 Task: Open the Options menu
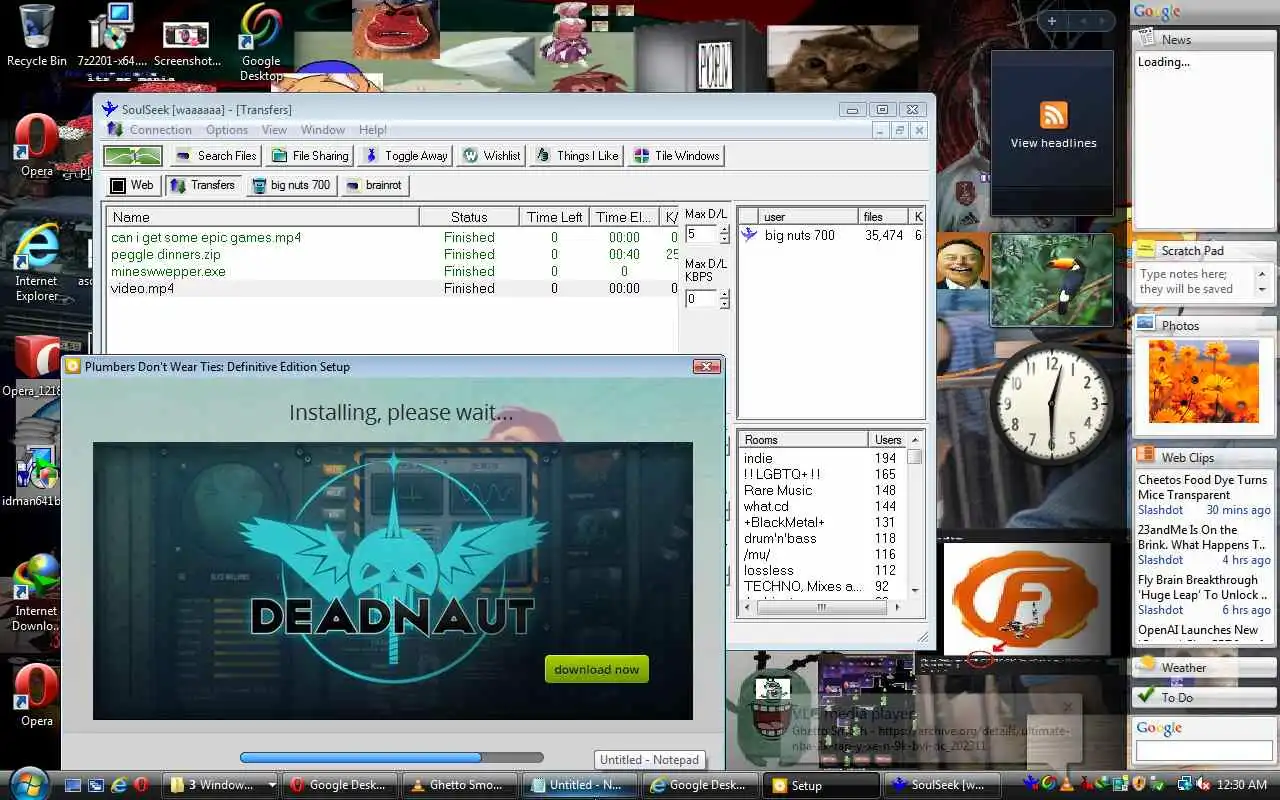click(x=227, y=130)
